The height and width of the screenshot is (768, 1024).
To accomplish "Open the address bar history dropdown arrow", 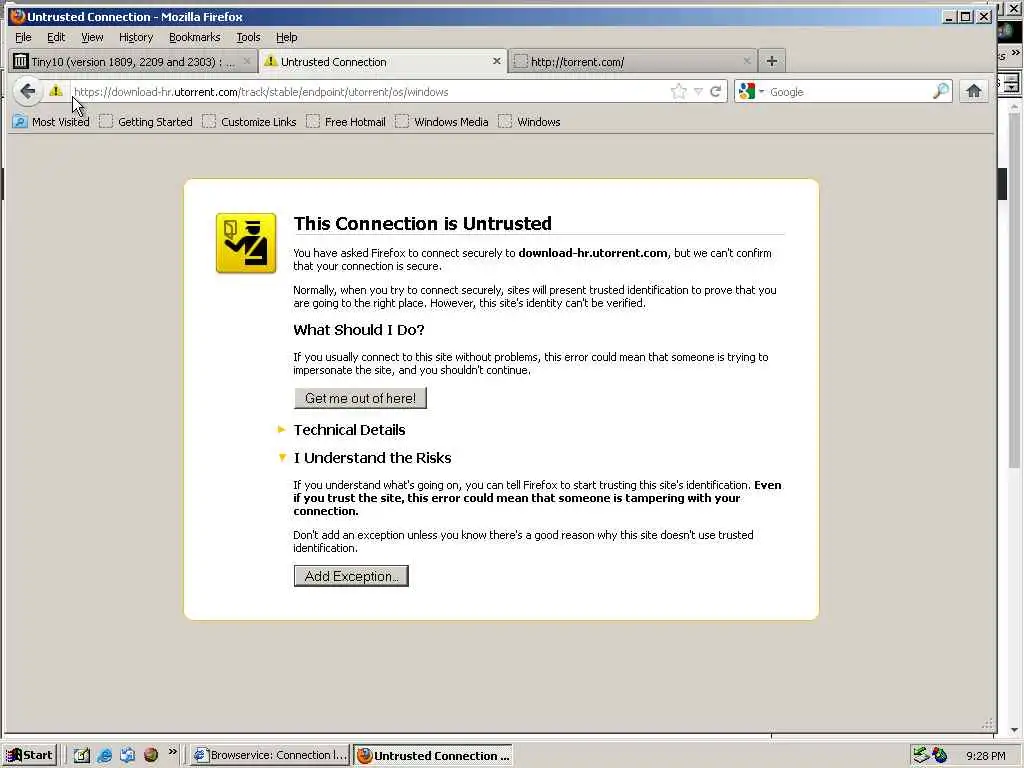I will pos(698,91).
